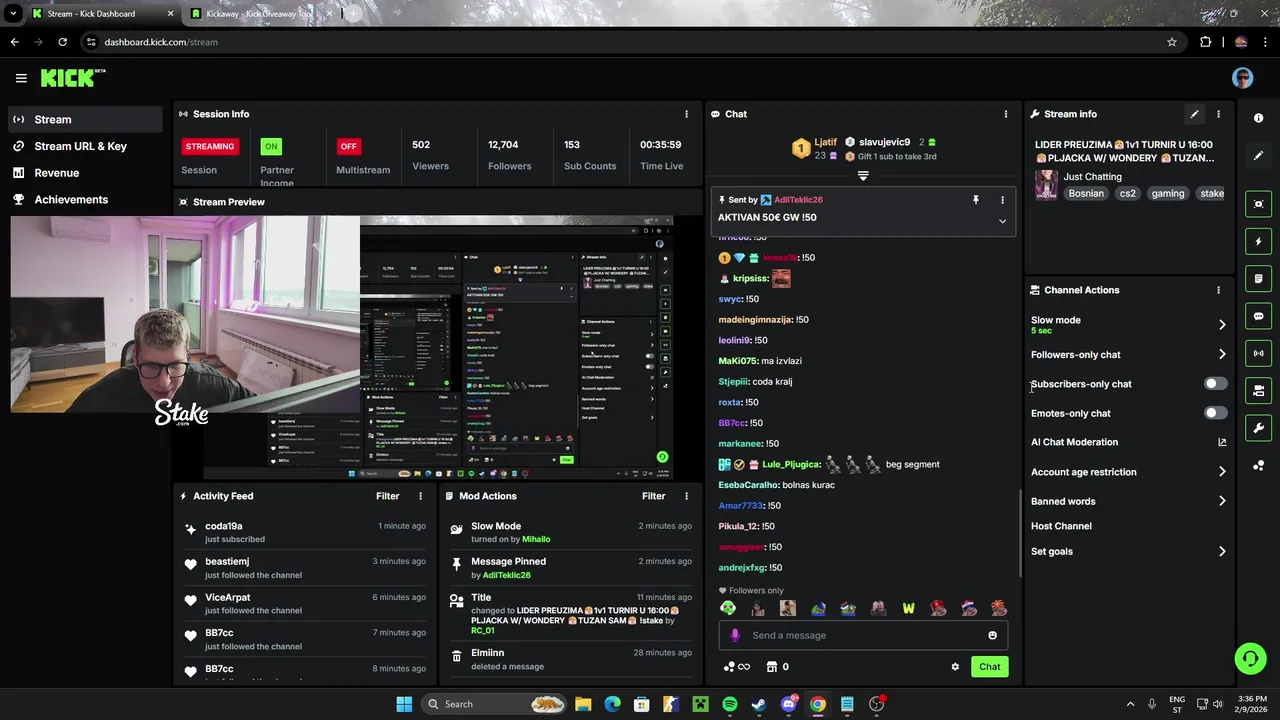This screenshot has height=720, width=1280.
Task: Open the Stream page in sidebar
Action: [85, 119]
